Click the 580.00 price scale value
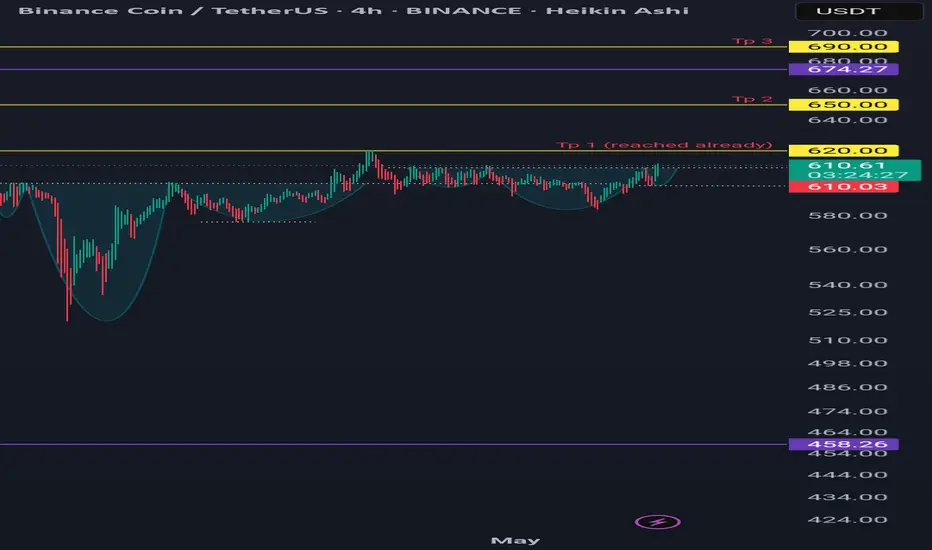 coord(848,216)
